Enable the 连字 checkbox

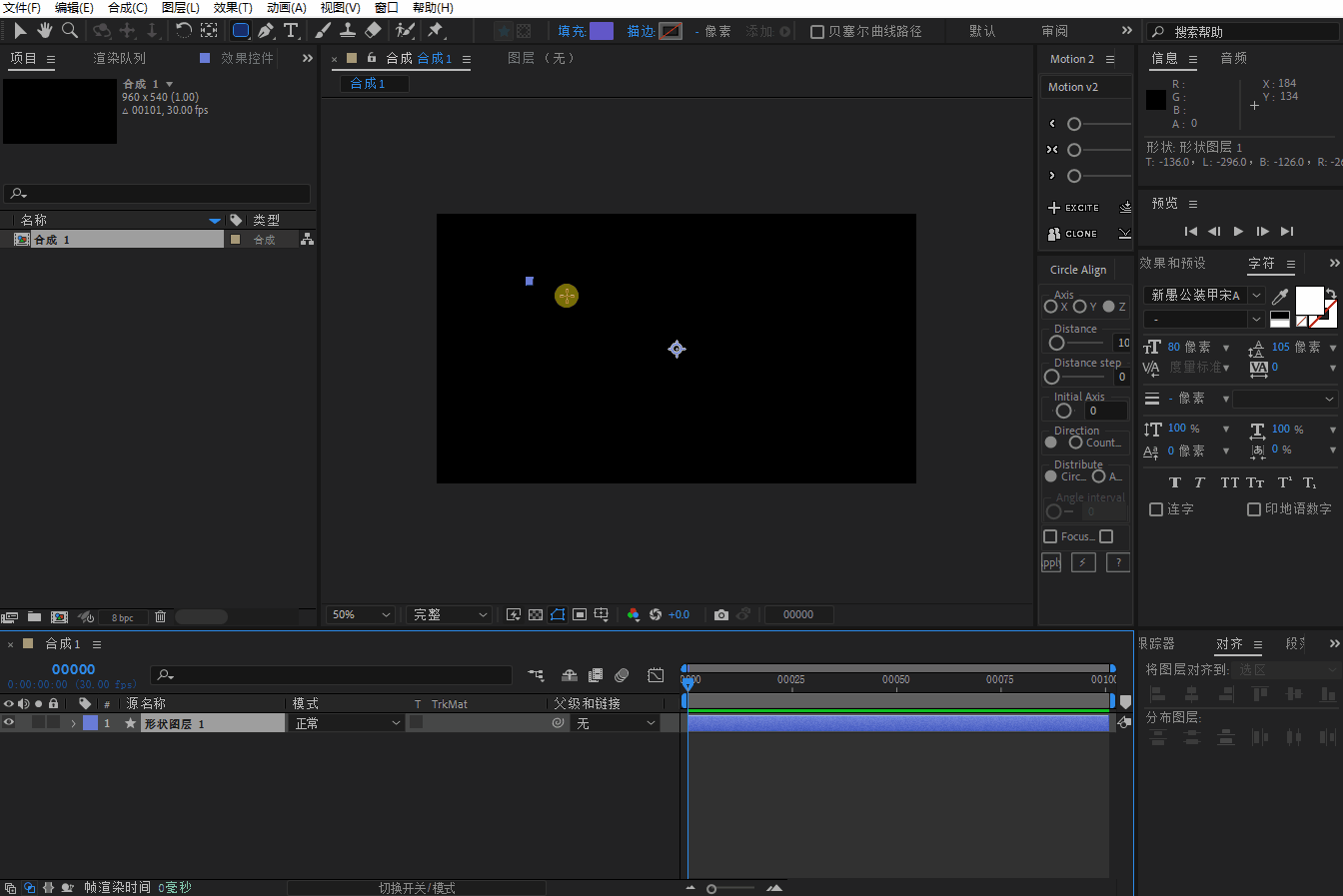[x=1156, y=509]
